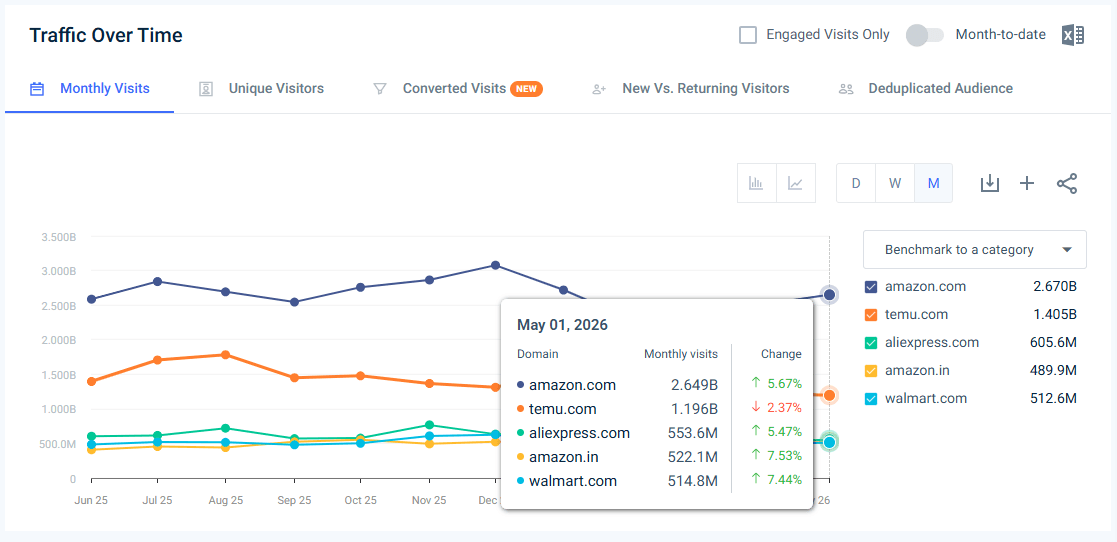
Task: Open the Monthly Visits tab
Action: coord(90,89)
